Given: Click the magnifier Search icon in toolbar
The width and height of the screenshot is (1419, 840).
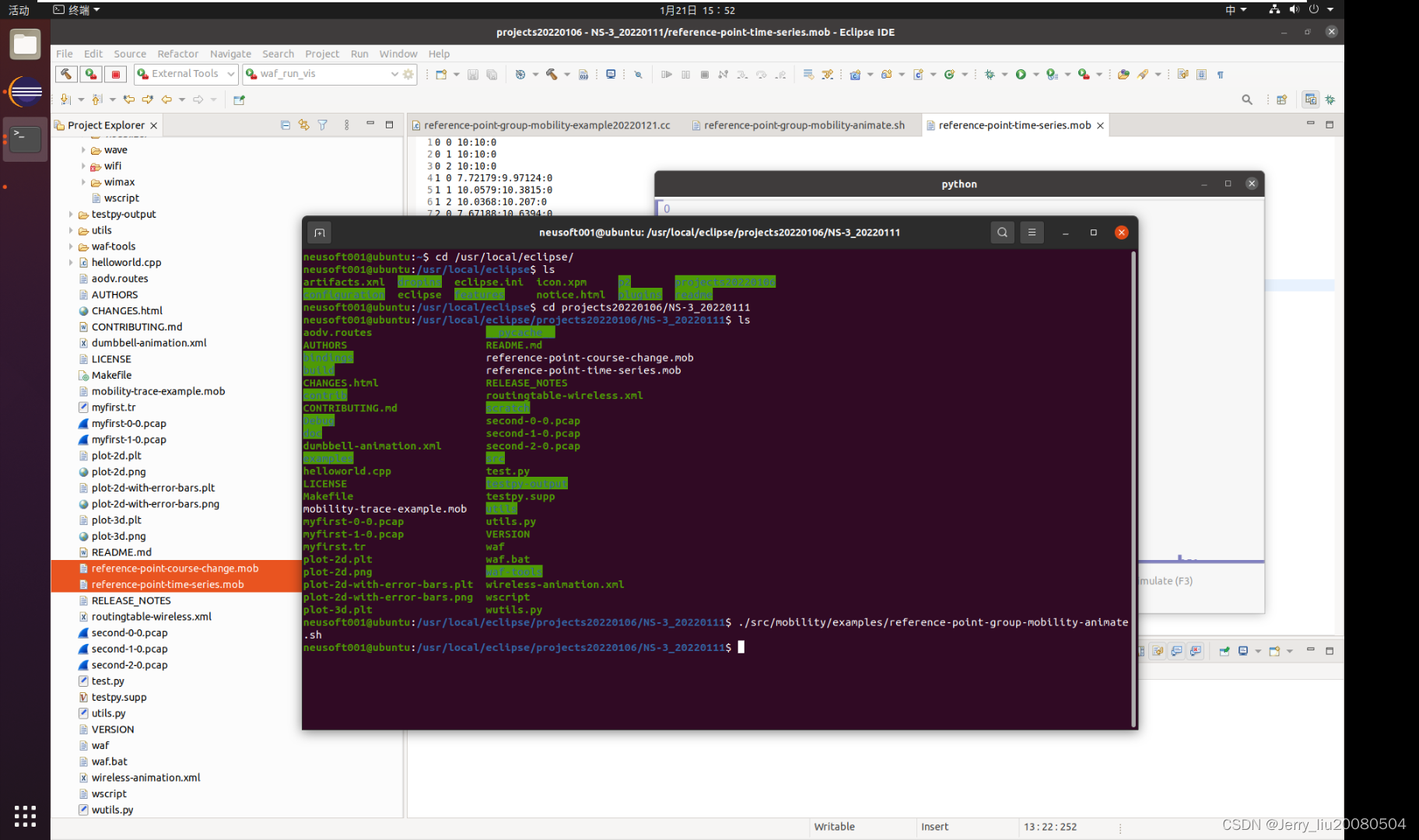Looking at the screenshot, I should [1247, 100].
